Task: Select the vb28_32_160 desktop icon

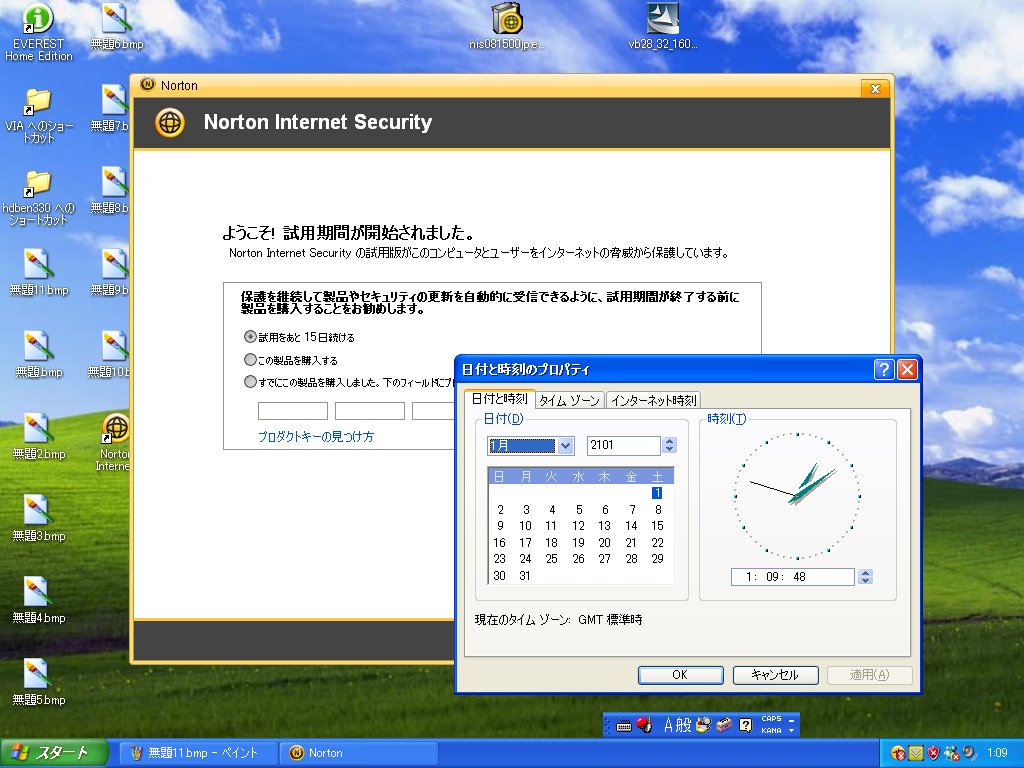Action: [663, 27]
